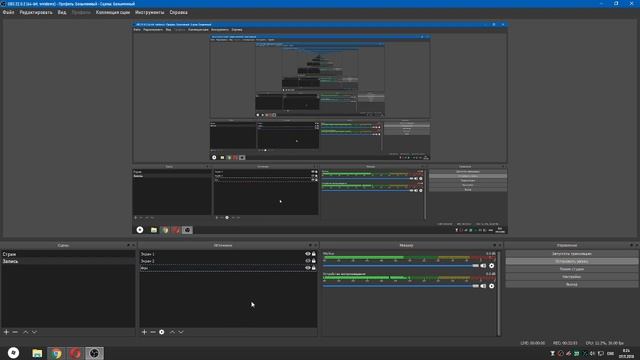
Task: Enable Режим студии studio mode
Action: [x=571, y=269]
